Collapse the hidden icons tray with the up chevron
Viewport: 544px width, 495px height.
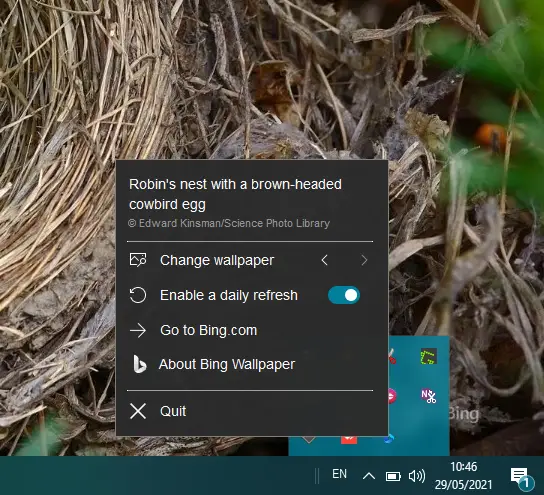[x=368, y=476]
